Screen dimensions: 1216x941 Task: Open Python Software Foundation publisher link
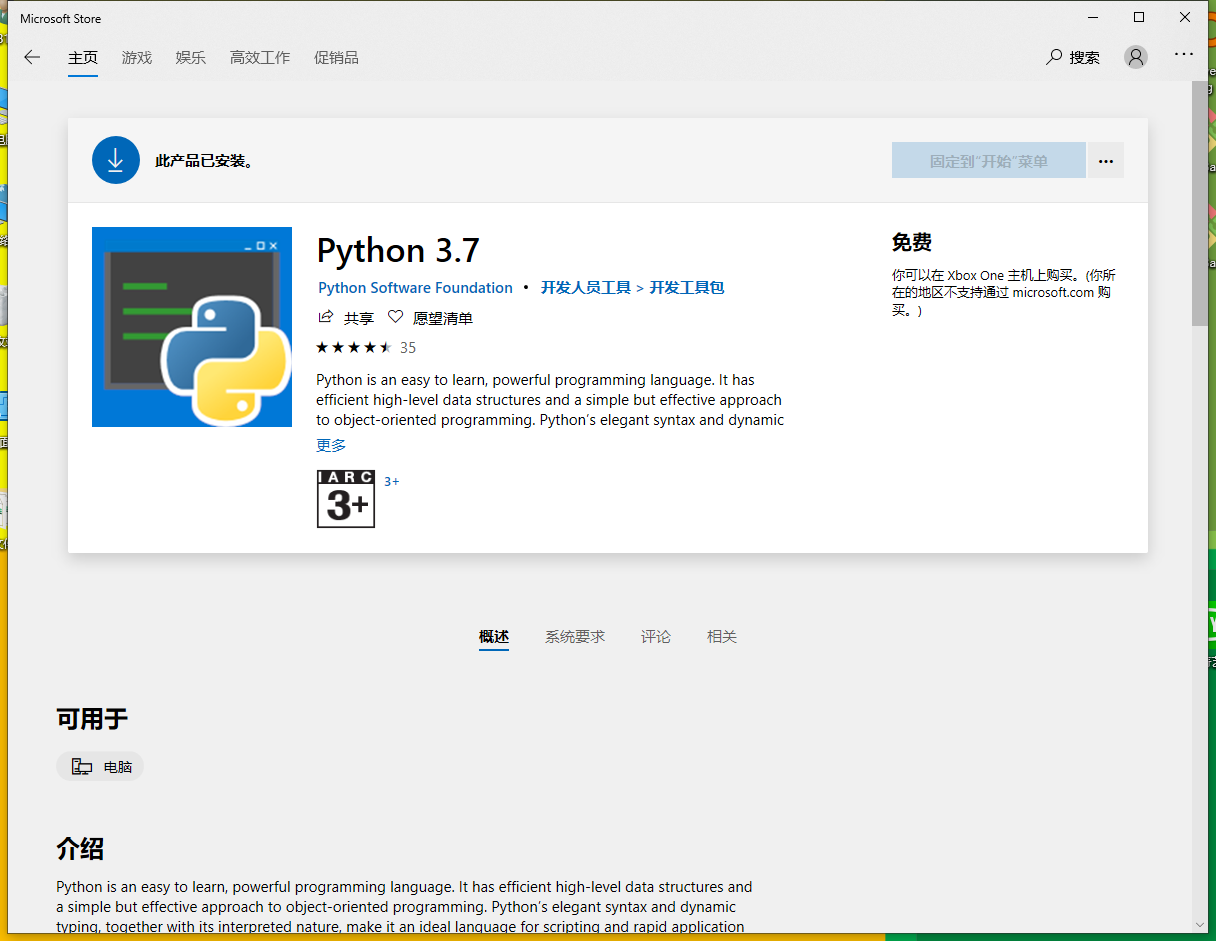coord(415,288)
